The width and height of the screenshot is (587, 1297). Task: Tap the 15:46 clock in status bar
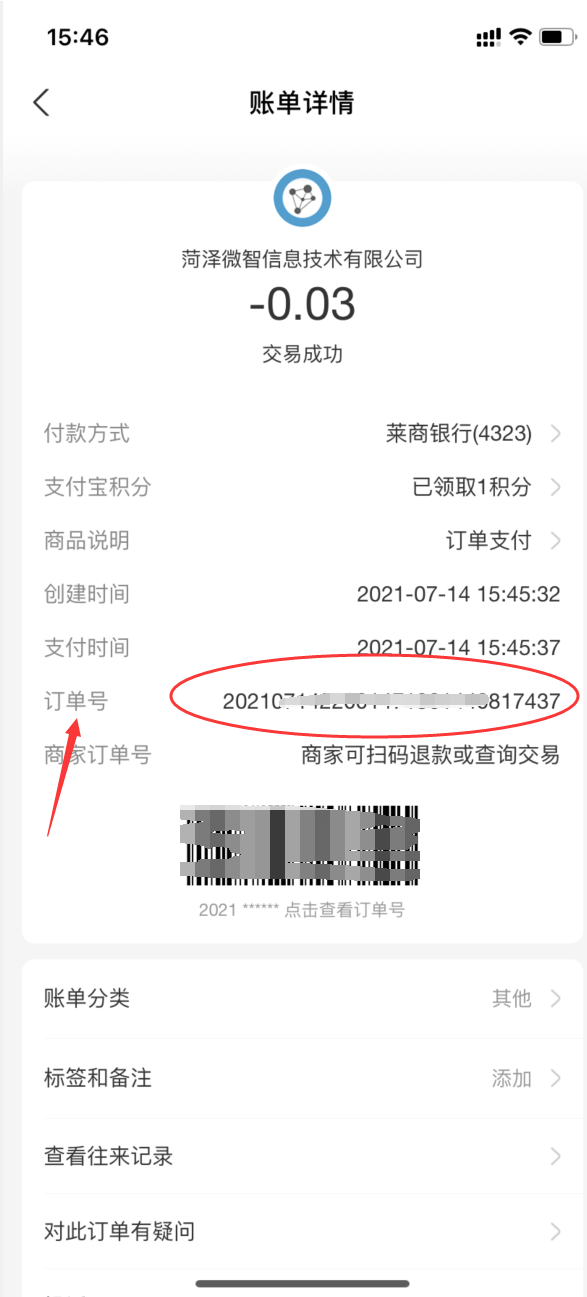[78, 37]
